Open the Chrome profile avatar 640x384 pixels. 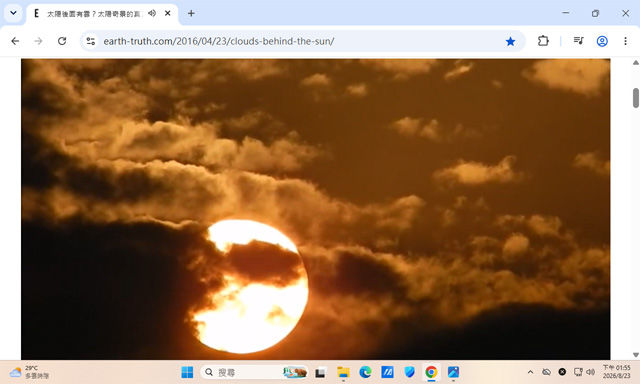[602, 41]
